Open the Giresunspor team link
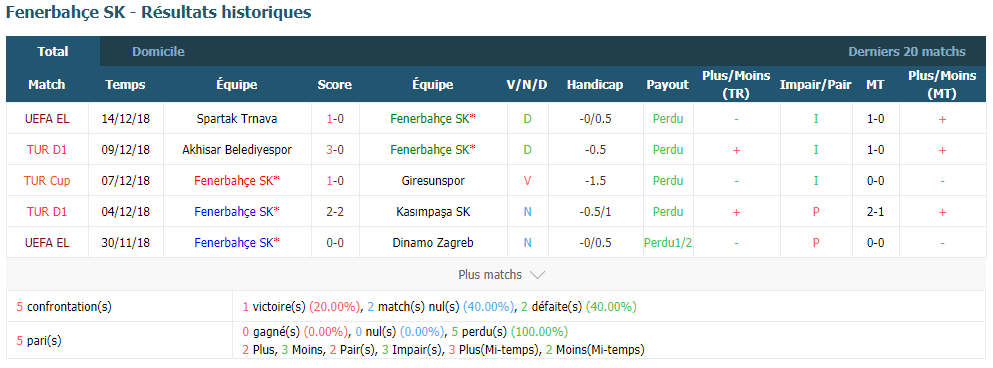 click(x=433, y=181)
